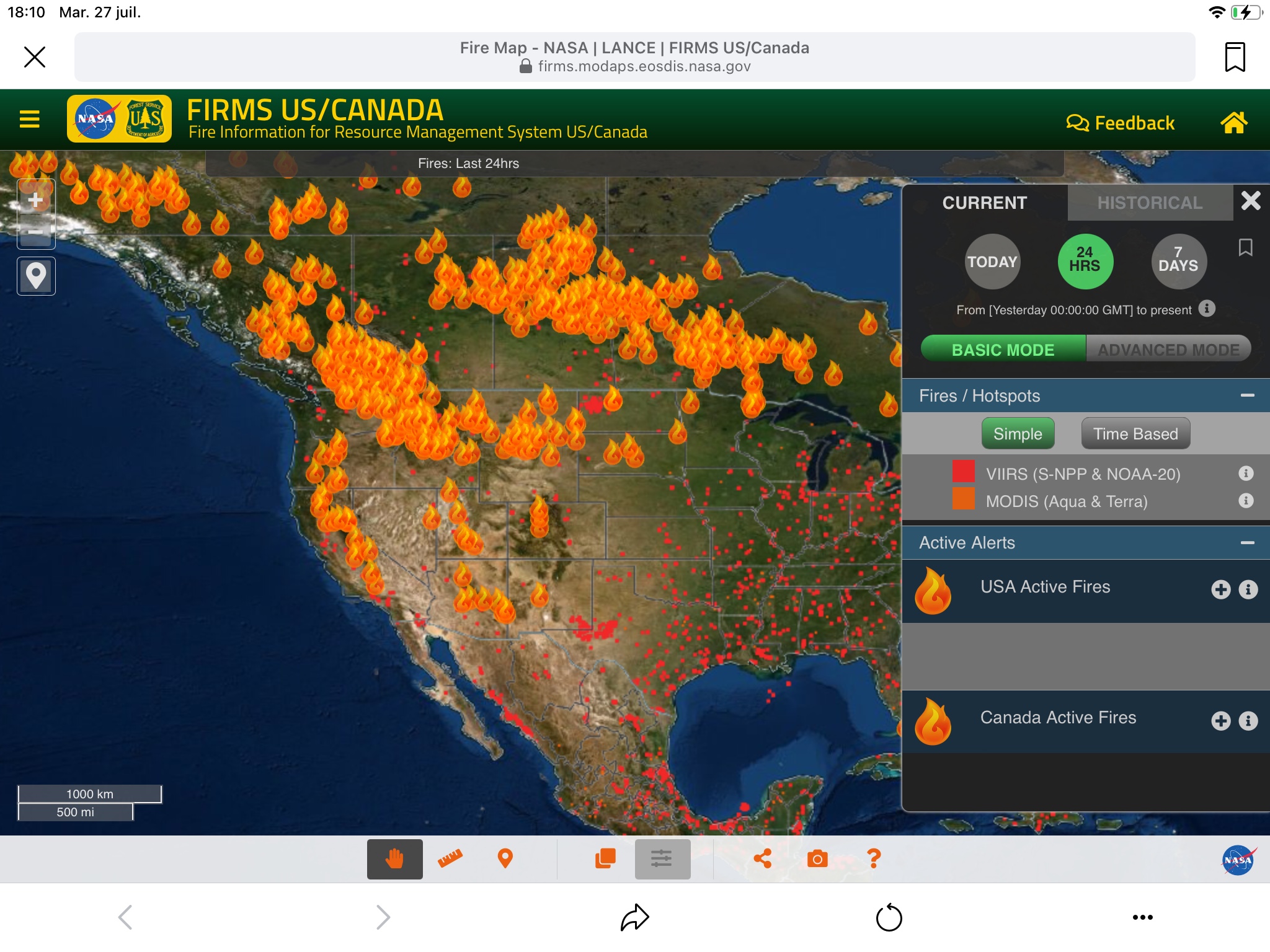Select the TODAY time range
This screenshot has width=1270, height=952.
[x=992, y=262]
